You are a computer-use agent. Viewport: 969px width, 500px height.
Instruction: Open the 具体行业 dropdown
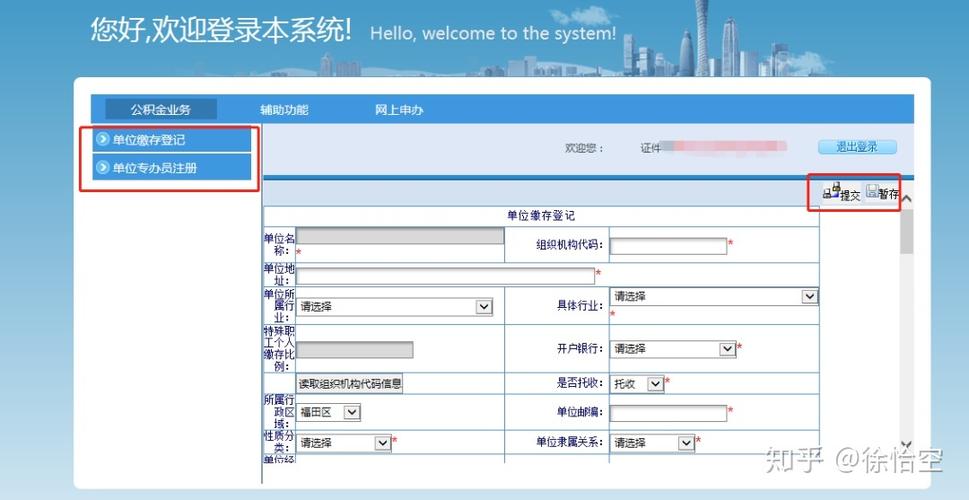tap(714, 297)
